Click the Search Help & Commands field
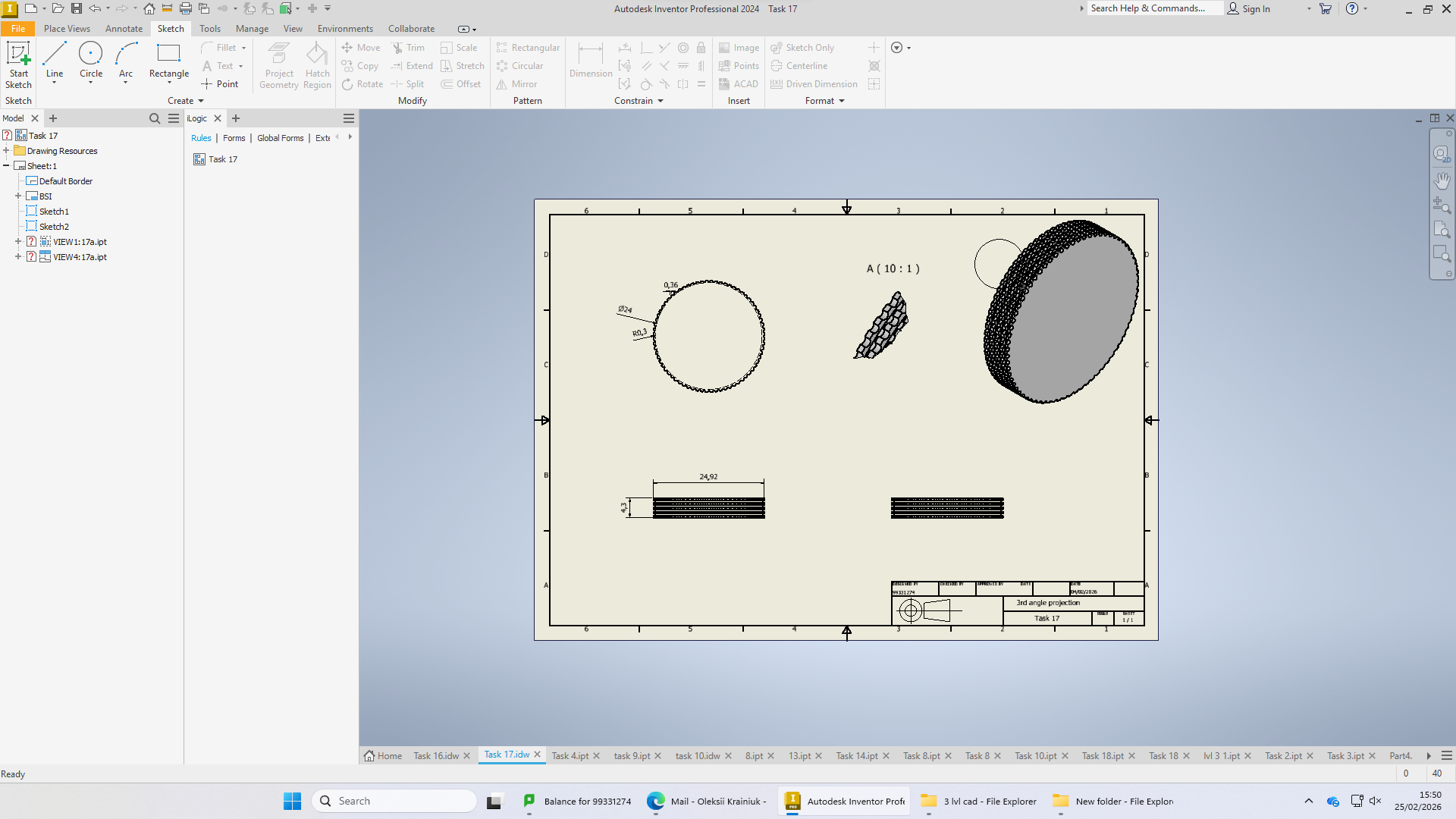Image resolution: width=1456 pixels, height=819 pixels. pyautogui.click(x=1154, y=8)
